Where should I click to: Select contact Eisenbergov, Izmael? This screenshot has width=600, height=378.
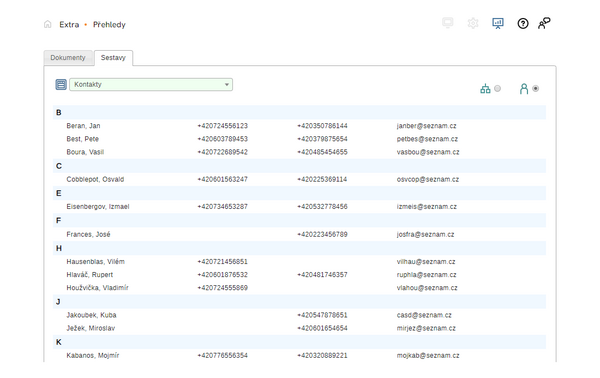(98, 207)
